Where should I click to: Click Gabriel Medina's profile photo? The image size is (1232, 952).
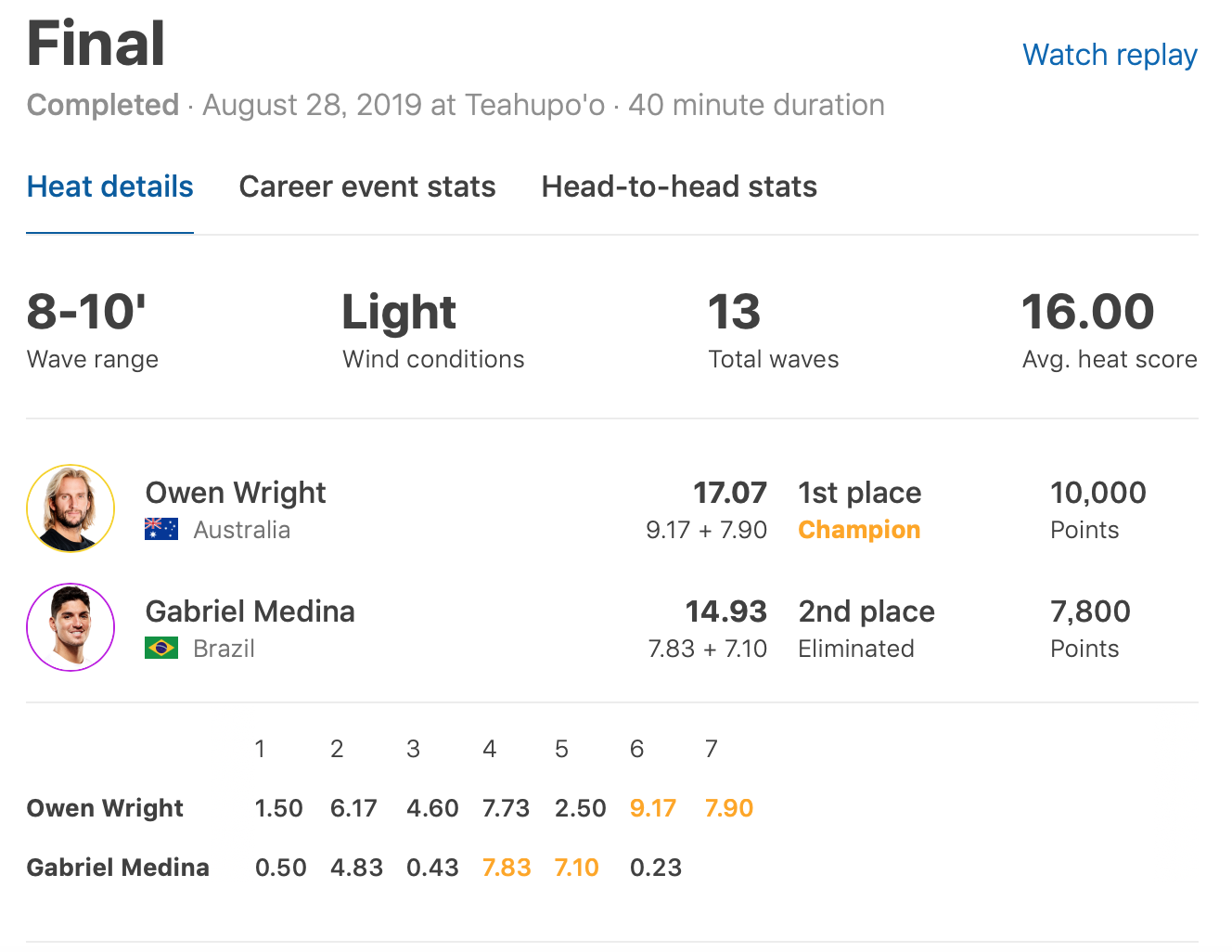click(x=71, y=627)
